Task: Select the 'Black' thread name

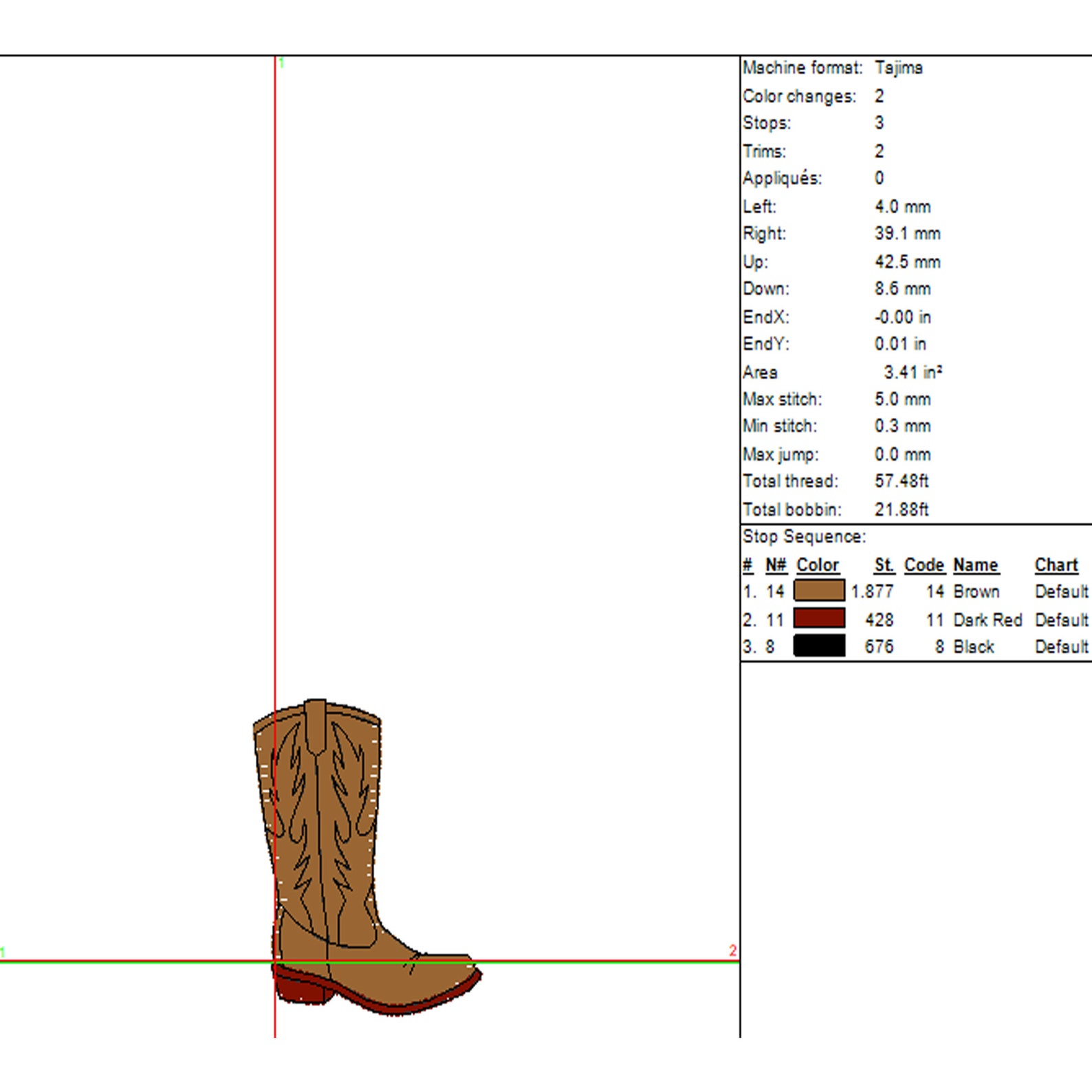Action: tap(974, 647)
